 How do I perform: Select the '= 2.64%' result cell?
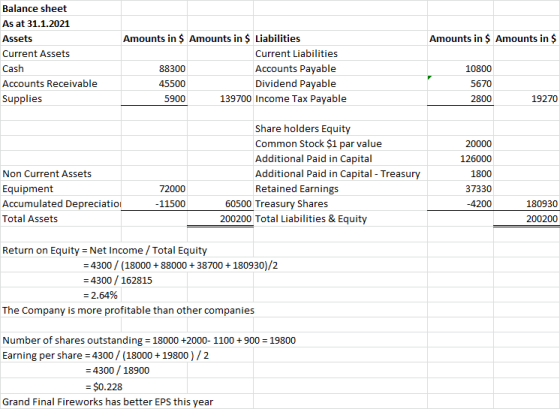click(100, 295)
